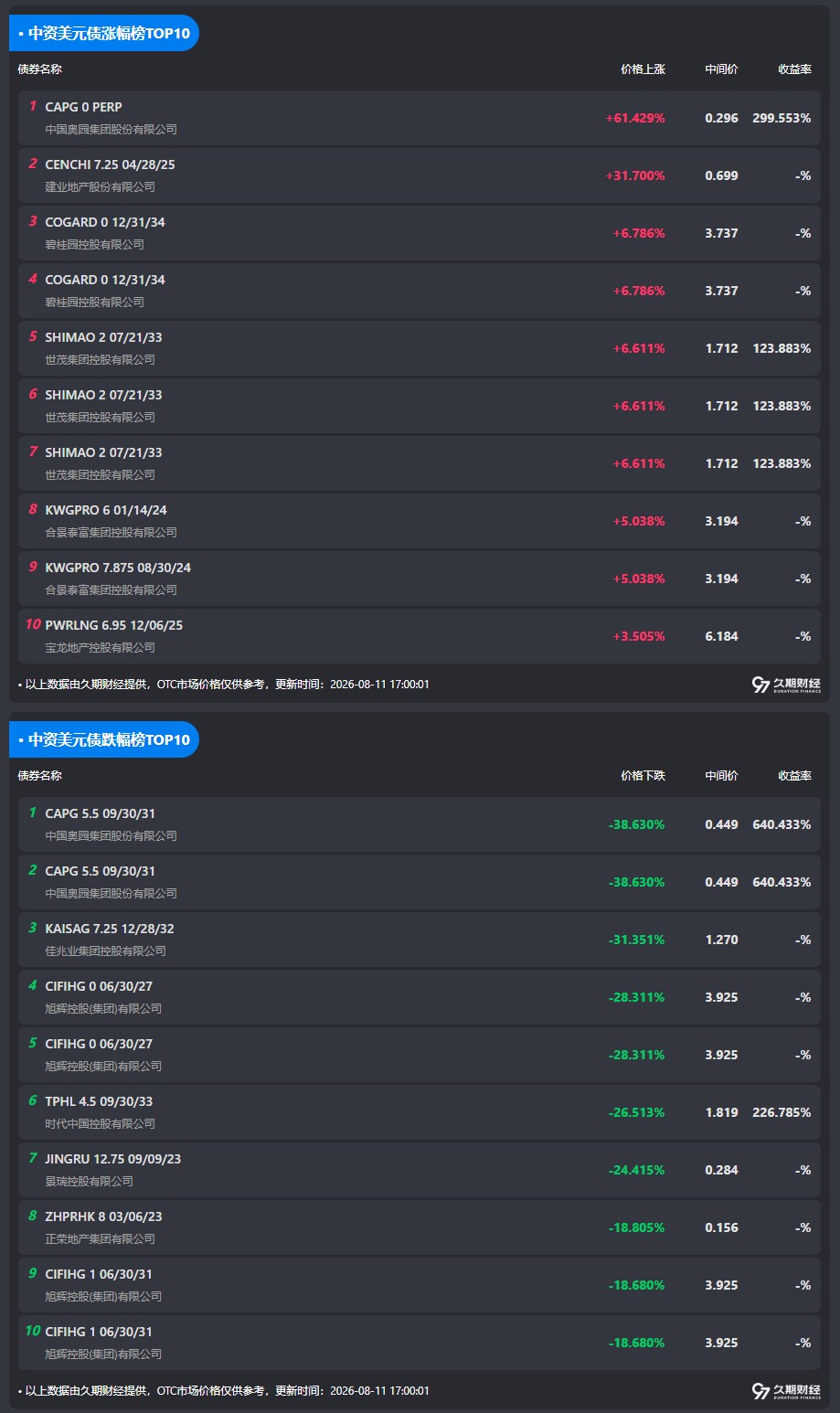Click the 久期财经 logo under the losers table

(786, 1391)
